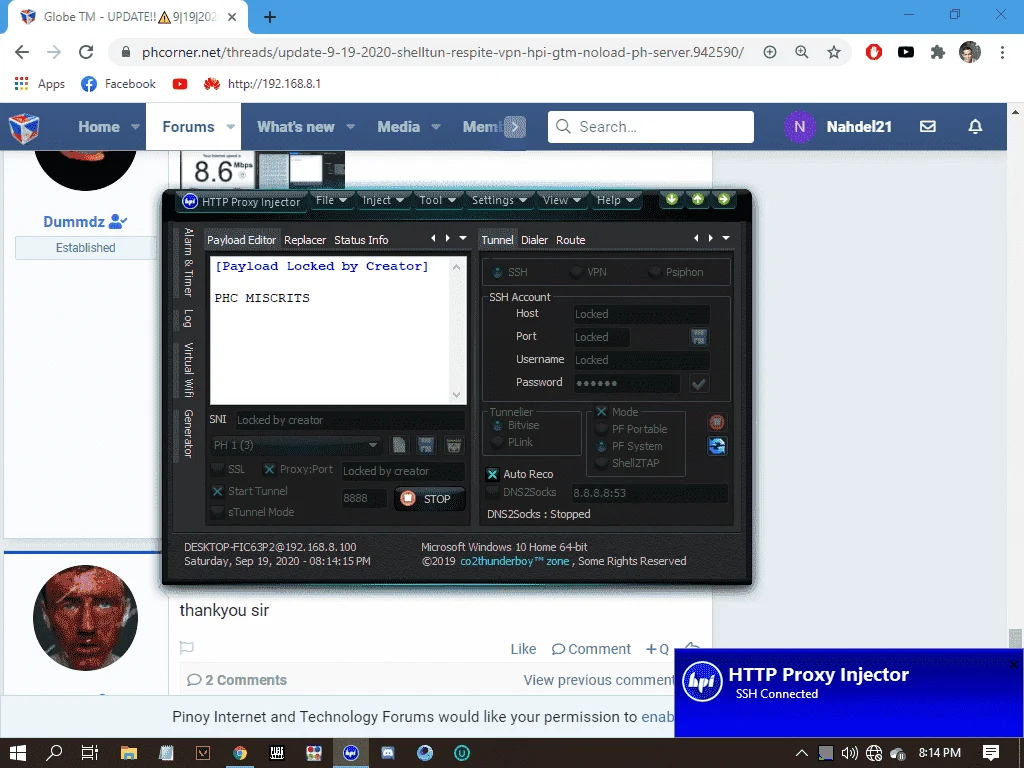Screen dimensions: 1024x768
Task: Open the Inject menu dropdown
Action: tap(383, 200)
